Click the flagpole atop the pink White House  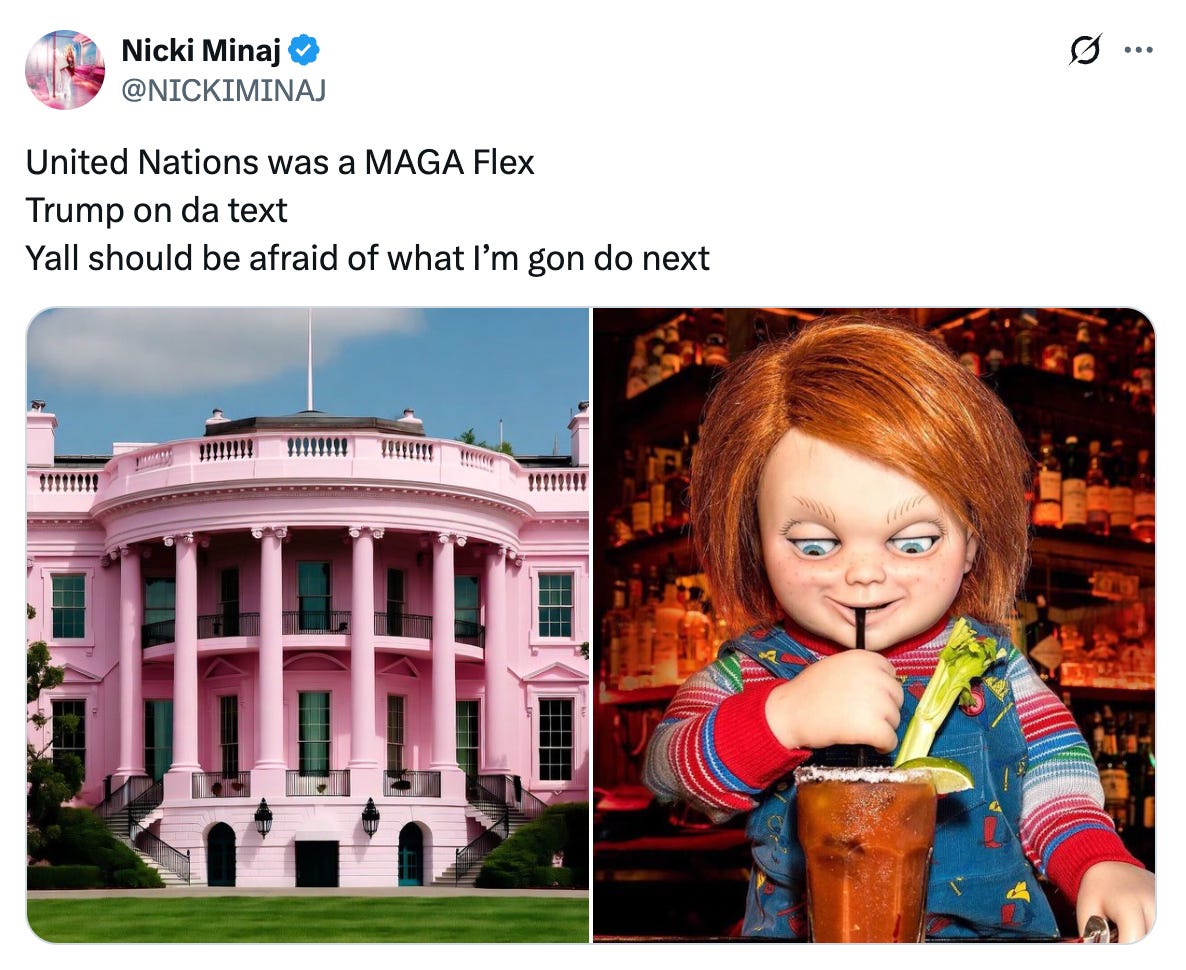(x=309, y=359)
